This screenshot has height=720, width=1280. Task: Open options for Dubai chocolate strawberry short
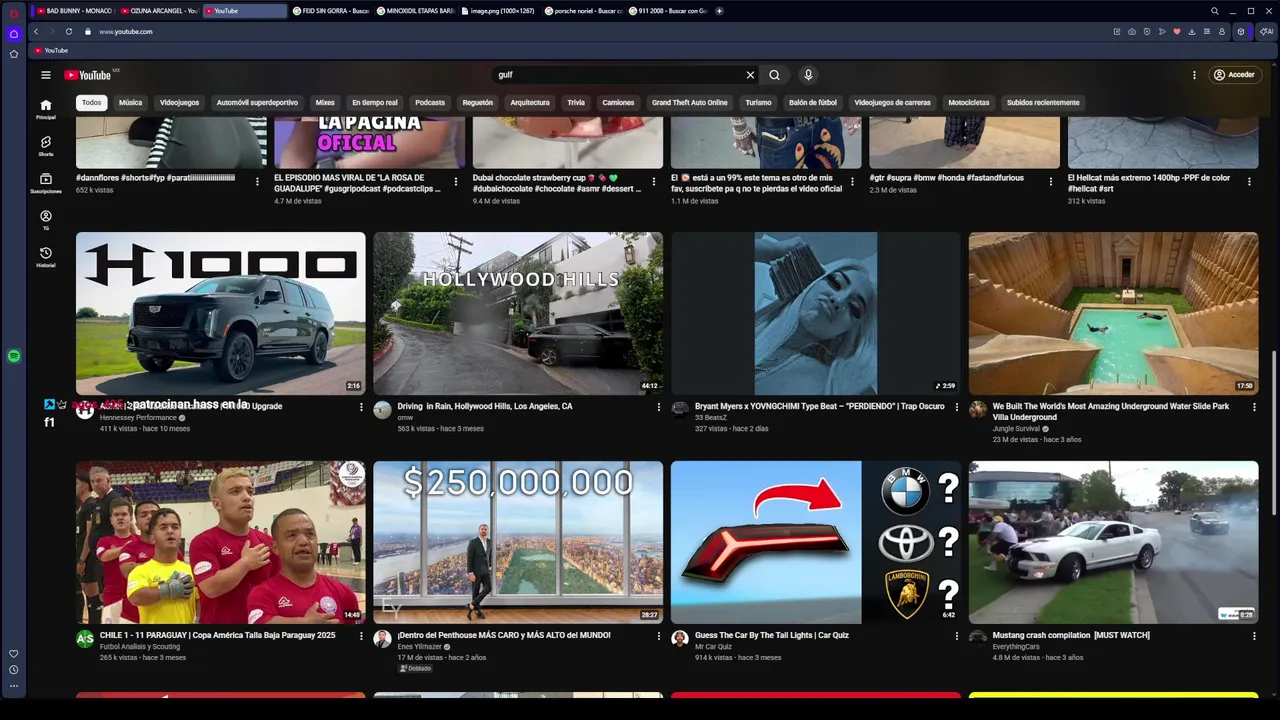[x=654, y=182]
